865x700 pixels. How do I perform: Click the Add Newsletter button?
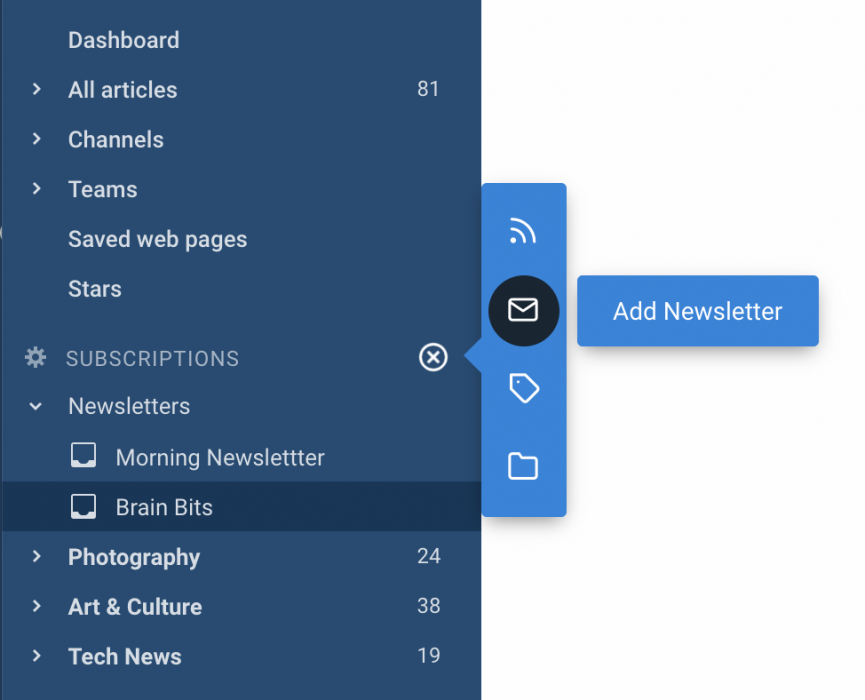click(x=697, y=311)
